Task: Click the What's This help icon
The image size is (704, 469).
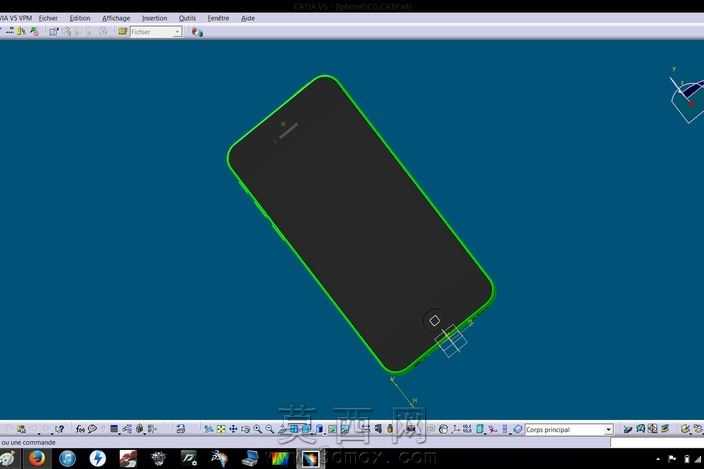Action: [x=59, y=429]
